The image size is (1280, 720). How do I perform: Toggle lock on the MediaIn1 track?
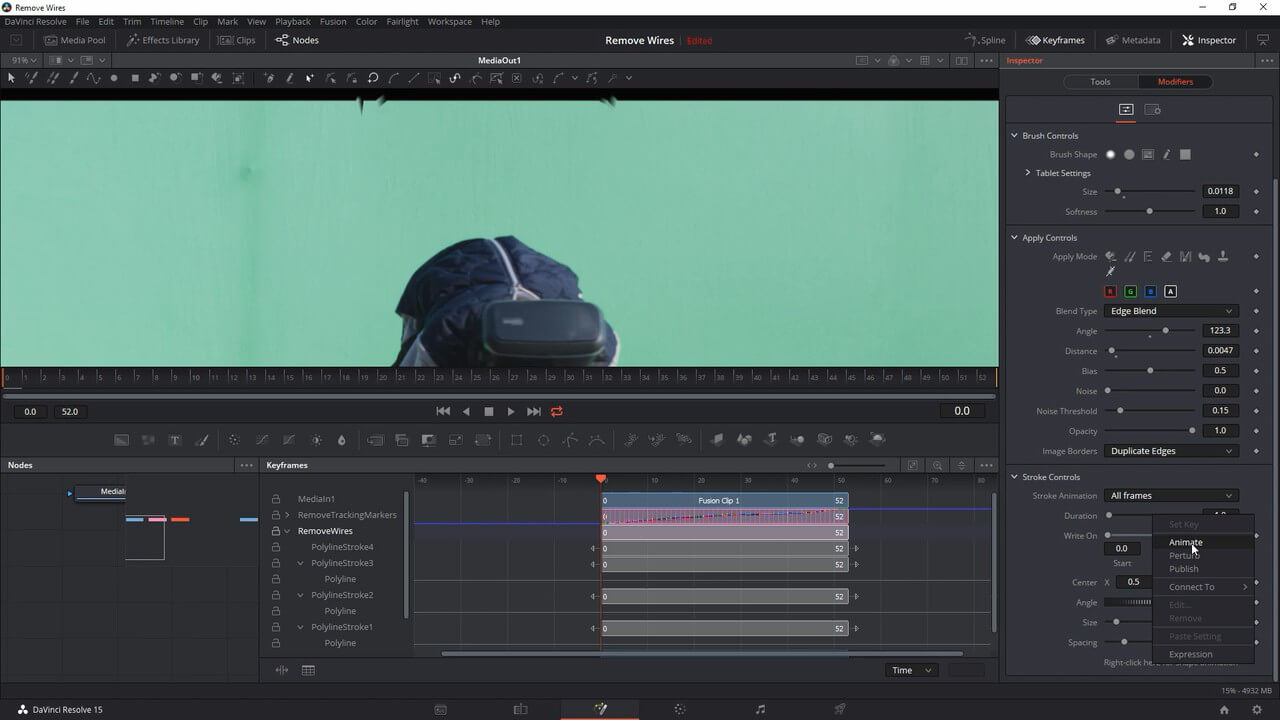[276, 499]
